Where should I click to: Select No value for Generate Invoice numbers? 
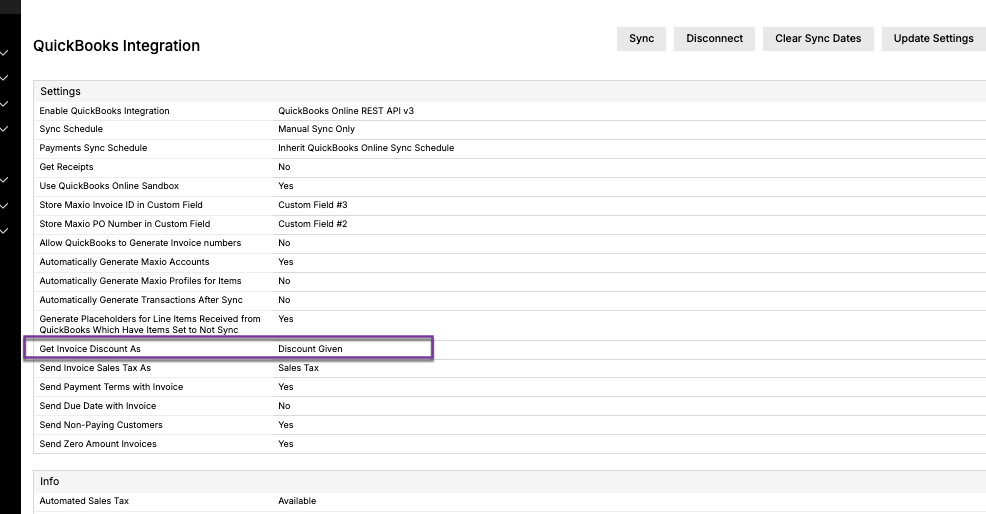point(284,243)
